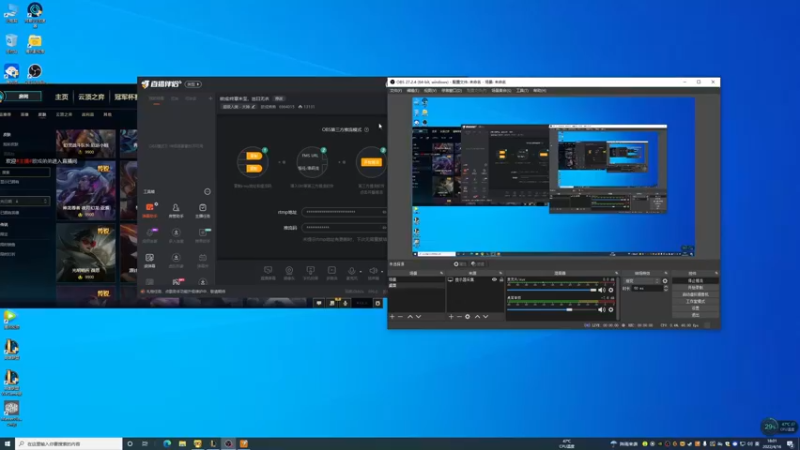
Task: Click 启动虚拟摄像机 in OBS controls
Action: tap(695, 294)
